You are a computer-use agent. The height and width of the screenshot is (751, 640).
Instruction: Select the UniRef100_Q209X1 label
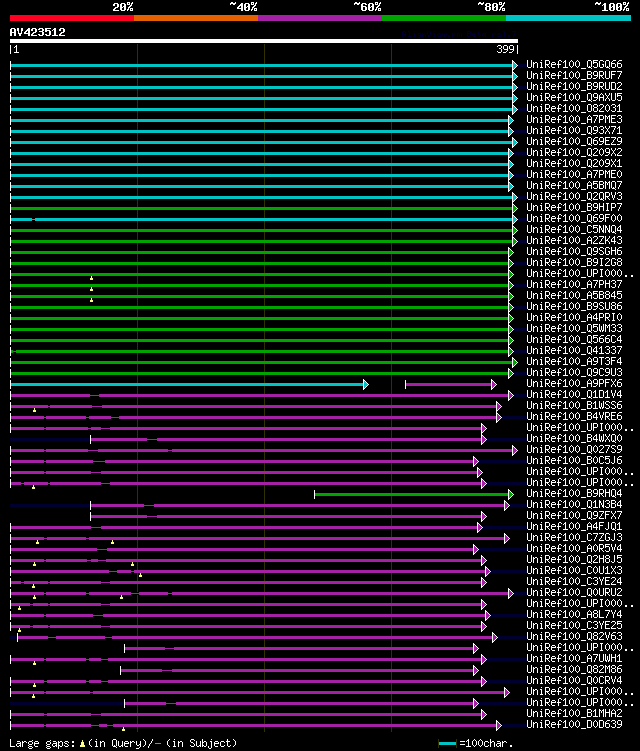pyautogui.click(x=574, y=163)
